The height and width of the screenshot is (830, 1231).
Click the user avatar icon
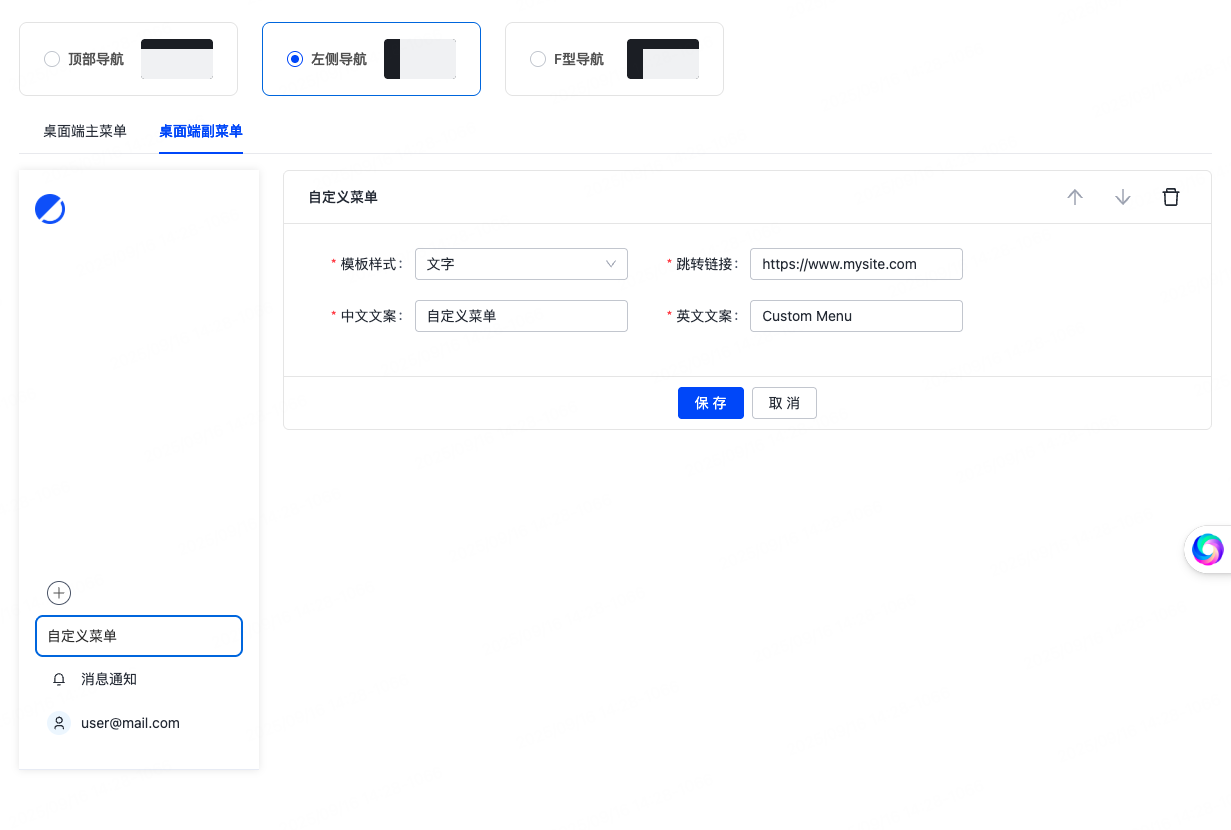[x=59, y=723]
